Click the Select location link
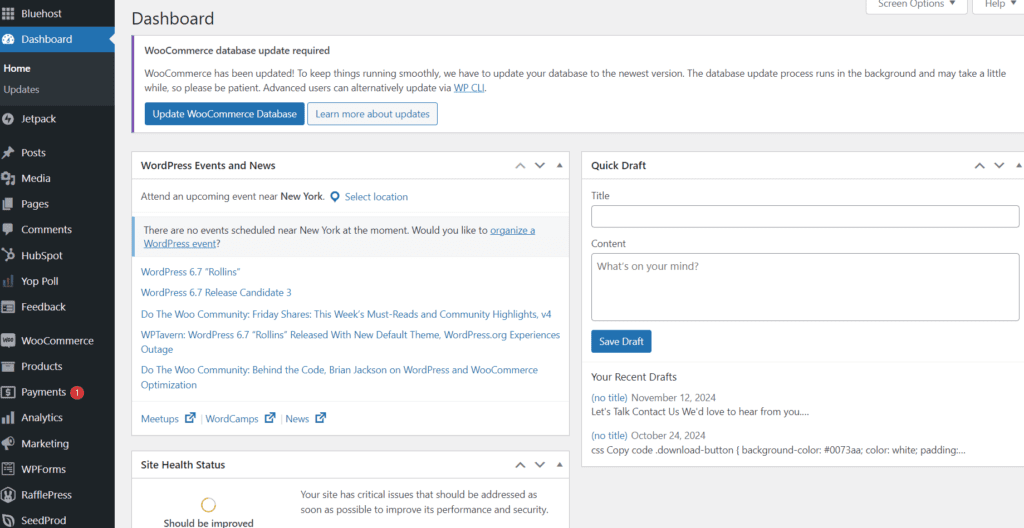Viewport: 1024px width, 528px height. point(376,197)
